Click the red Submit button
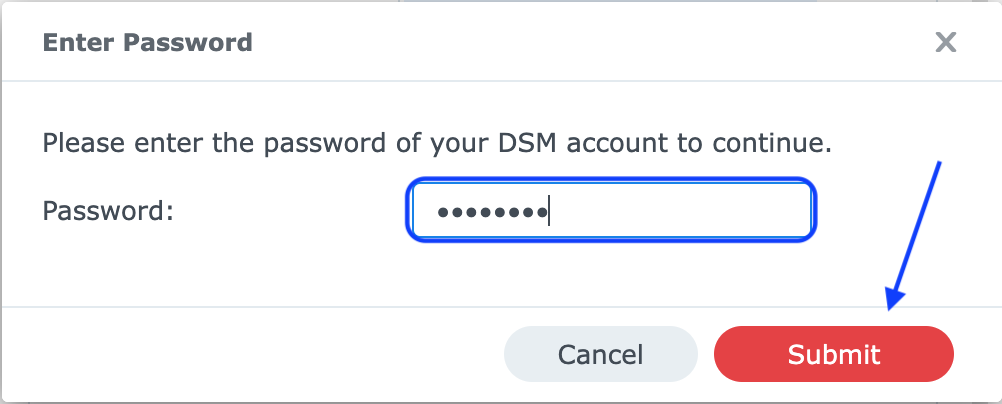Image resolution: width=1002 pixels, height=404 pixels. (x=833, y=354)
